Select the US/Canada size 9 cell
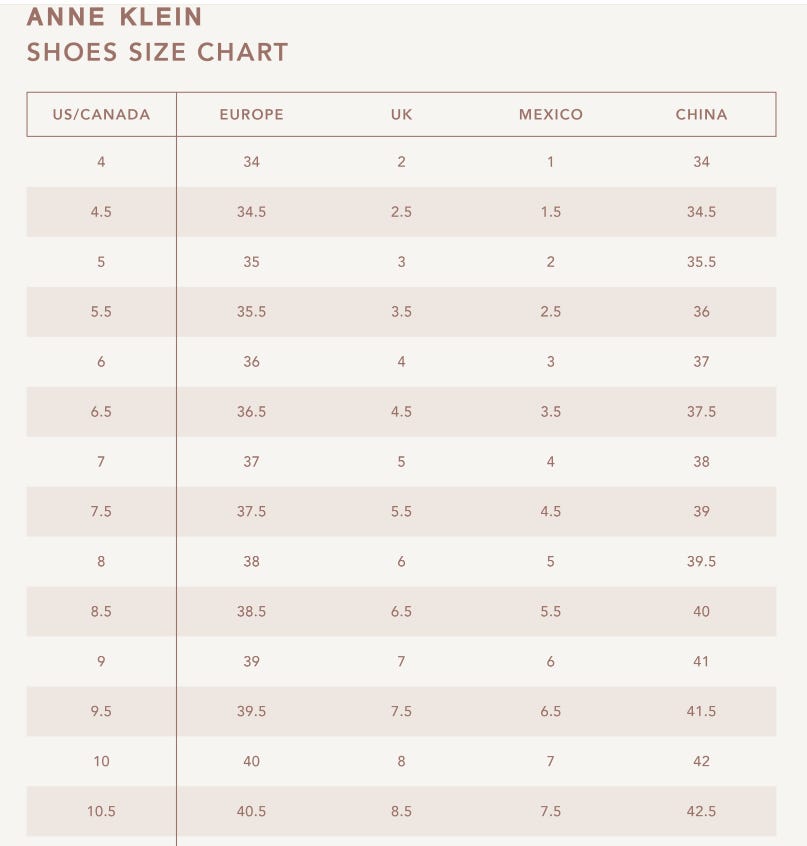This screenshot has height=846, width=807. pos(101,661)
